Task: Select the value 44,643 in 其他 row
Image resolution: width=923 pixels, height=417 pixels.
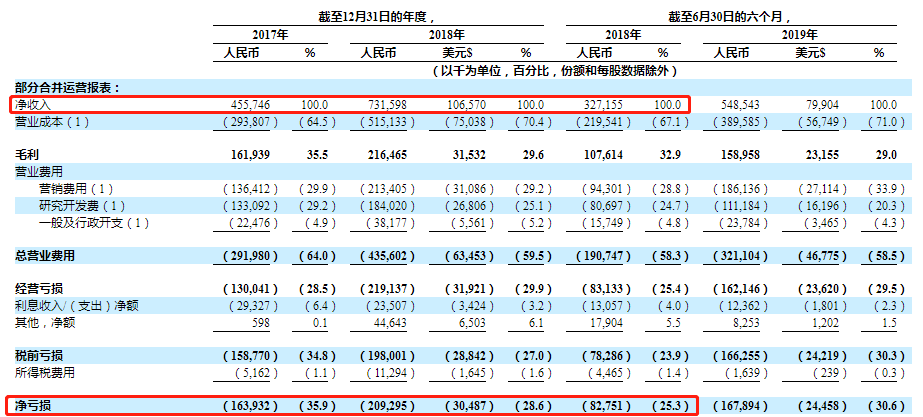Action: 391,323
